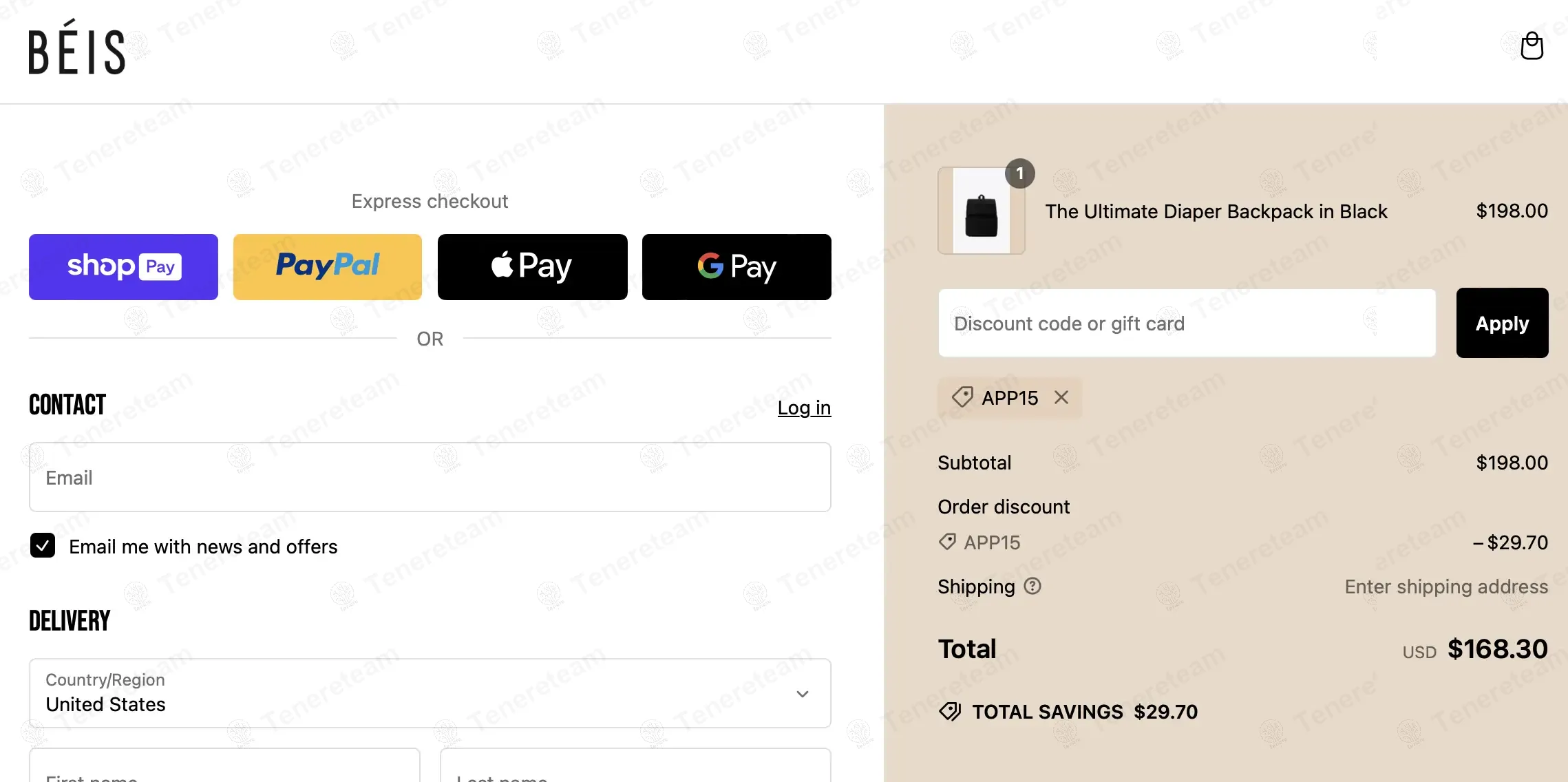Click the discount code or gift card field
The width and height of the screenshot is (1568, 782).
[x=1187, y=323]
